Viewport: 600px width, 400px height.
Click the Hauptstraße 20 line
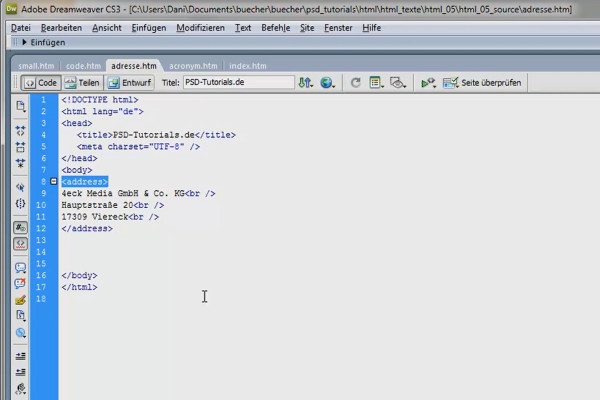pos(112,205)
